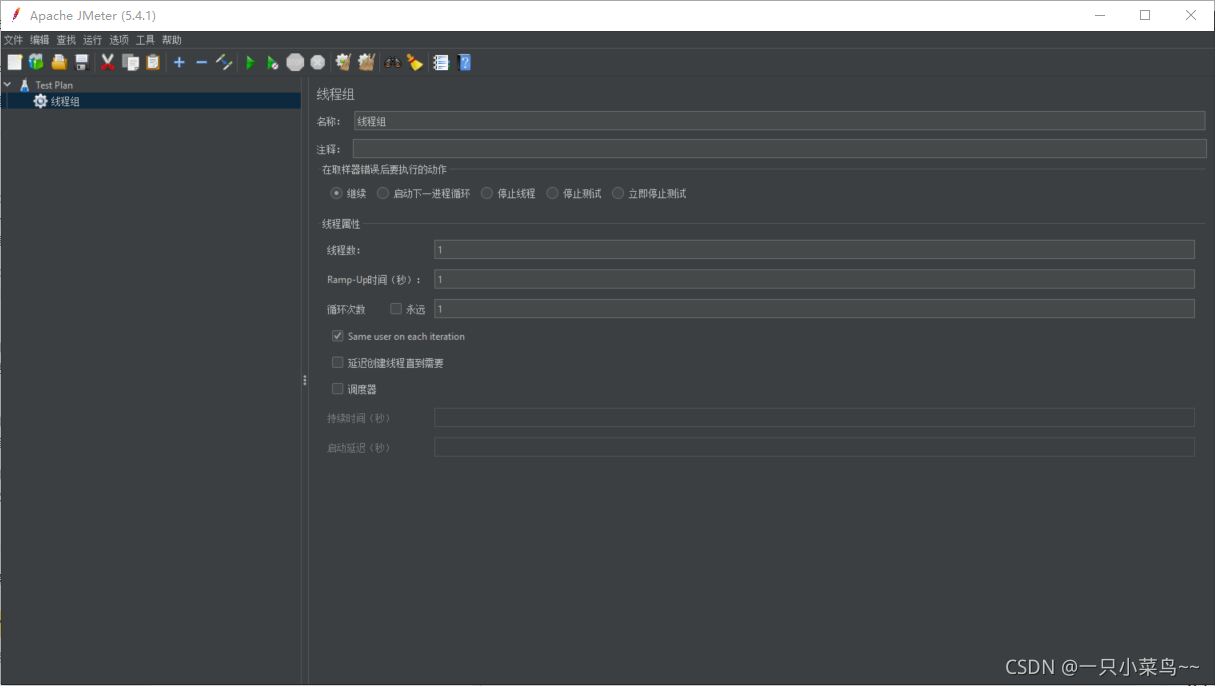Select the 立即停止测试 radio button
Image resolution: width=1215 pixels, height=686 pixels.
(x=618, y=193)
